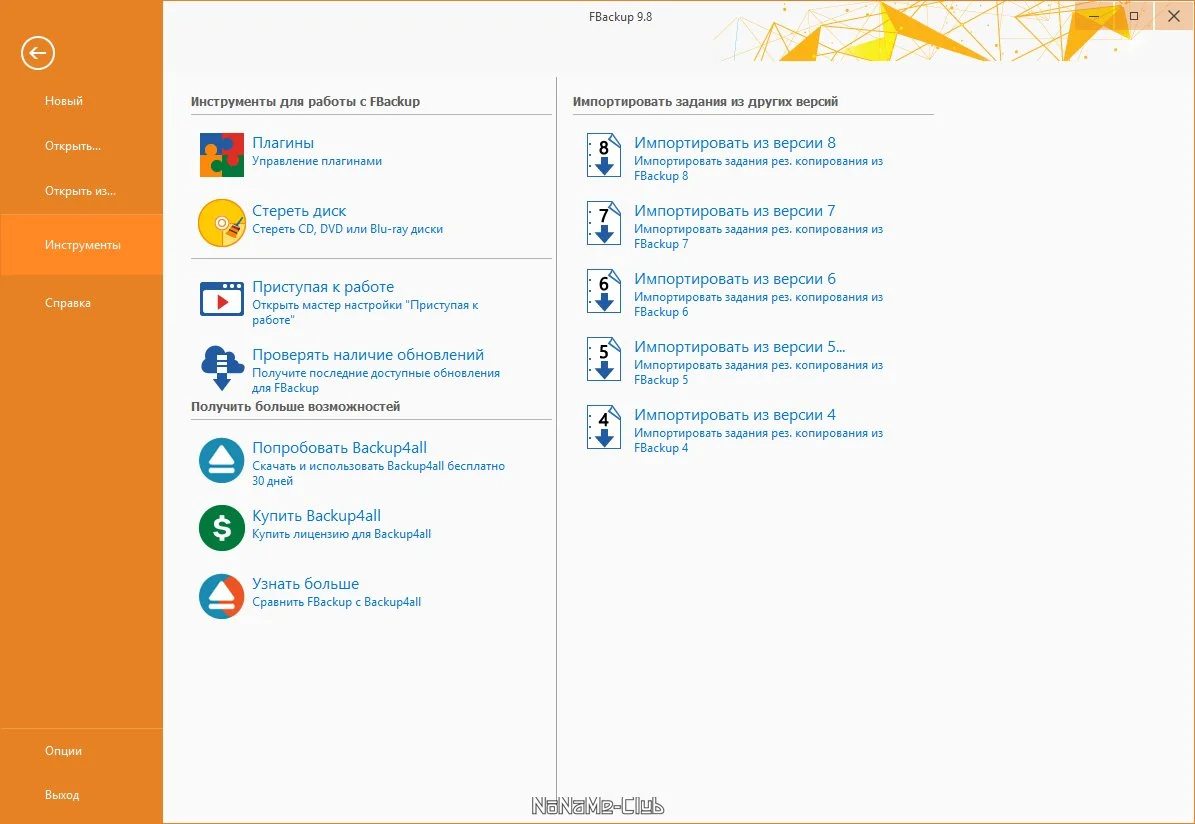Click the green dollar Buy icon
1195x824 pixels.
pos(222,527)
